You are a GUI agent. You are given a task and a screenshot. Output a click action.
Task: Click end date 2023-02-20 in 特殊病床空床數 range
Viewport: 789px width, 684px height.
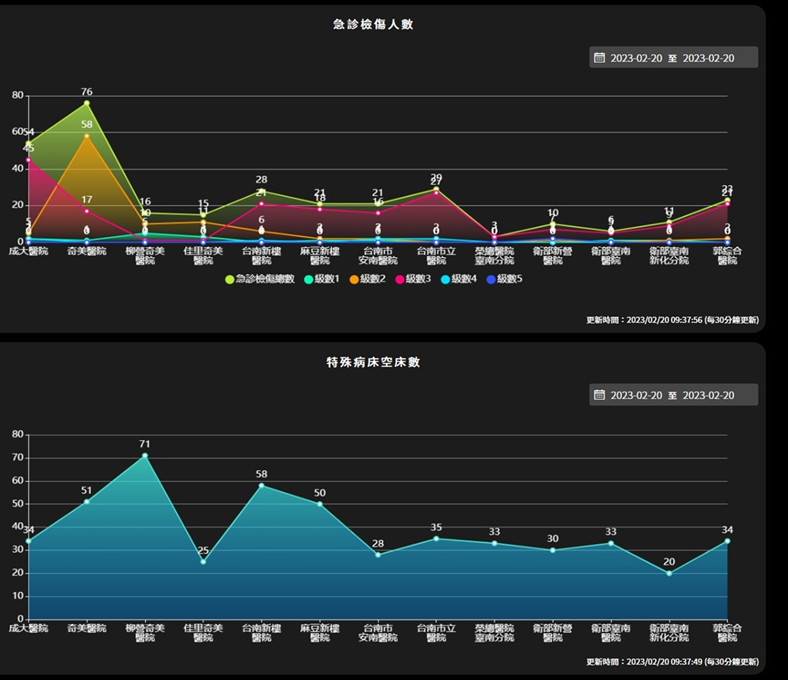click(708, 395)
